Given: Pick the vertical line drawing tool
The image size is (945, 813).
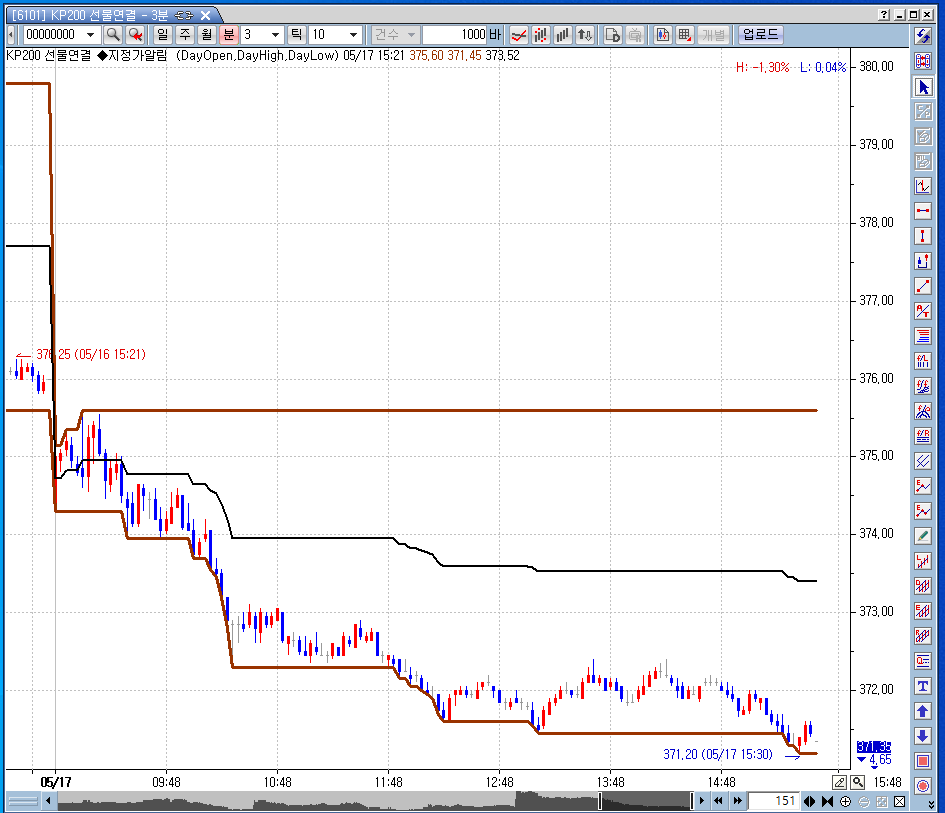Looking at the screenshot, I should click(923, 237).
